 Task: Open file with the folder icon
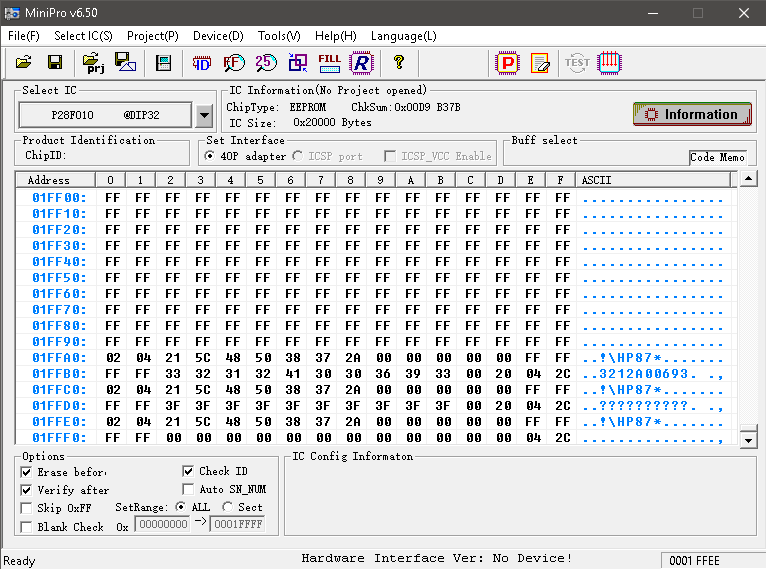click(23, 63)
